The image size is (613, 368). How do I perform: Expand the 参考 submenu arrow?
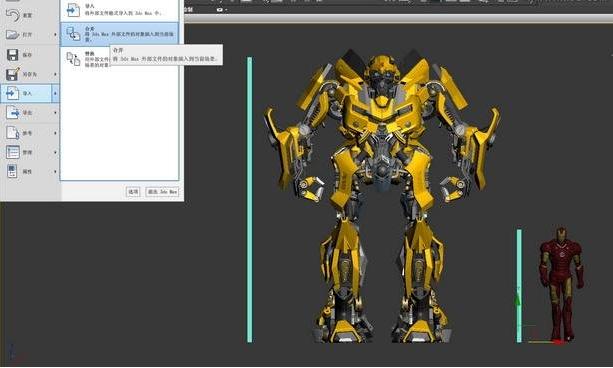click(55, 133)
